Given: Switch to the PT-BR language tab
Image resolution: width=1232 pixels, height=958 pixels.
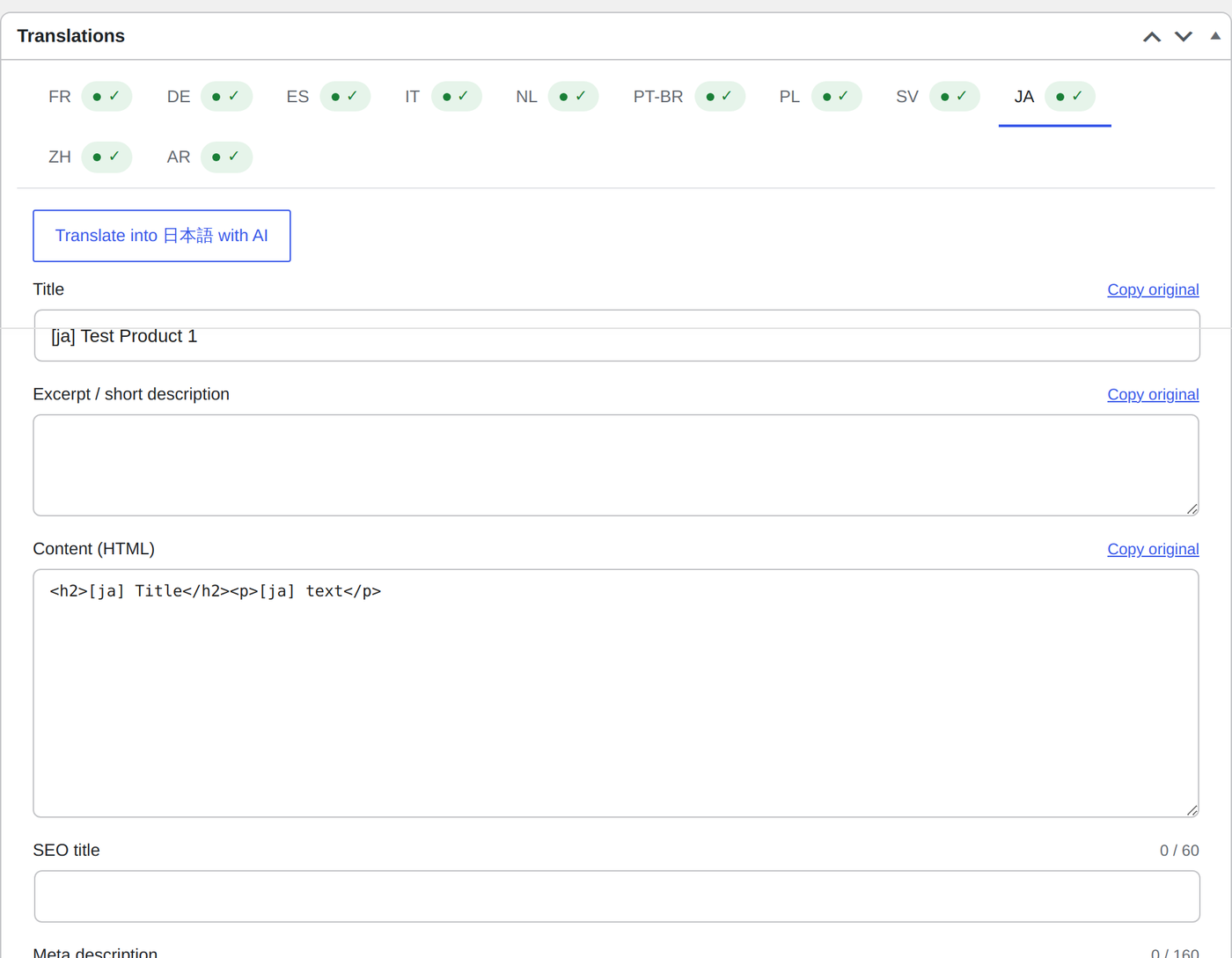Looking at the screenshot, I should pyautogui.click(x=689, y=96).
